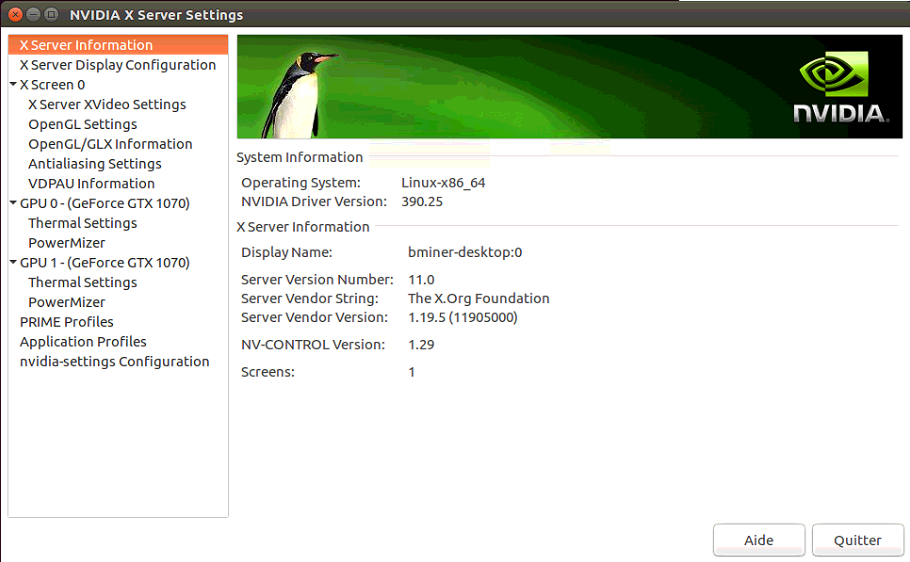Open X Server Display Configuration
Image resolution: width=910 pixels, height=562 pixels.
(x=118, y=65)
